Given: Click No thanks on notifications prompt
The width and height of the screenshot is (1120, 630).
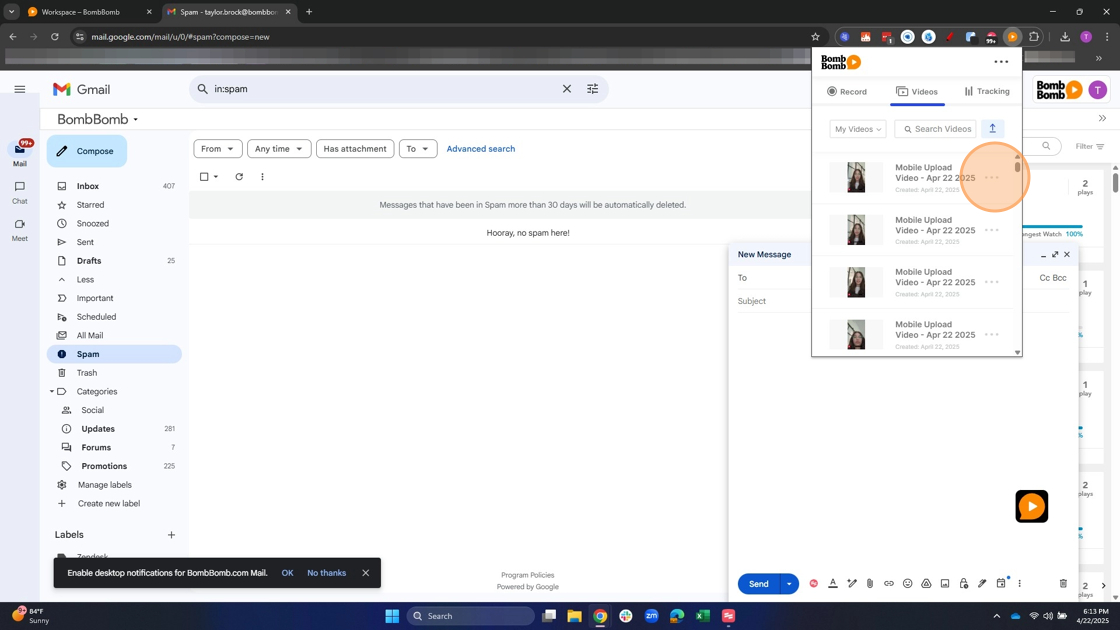Looking at the screenshot, I should pos(326,573).
